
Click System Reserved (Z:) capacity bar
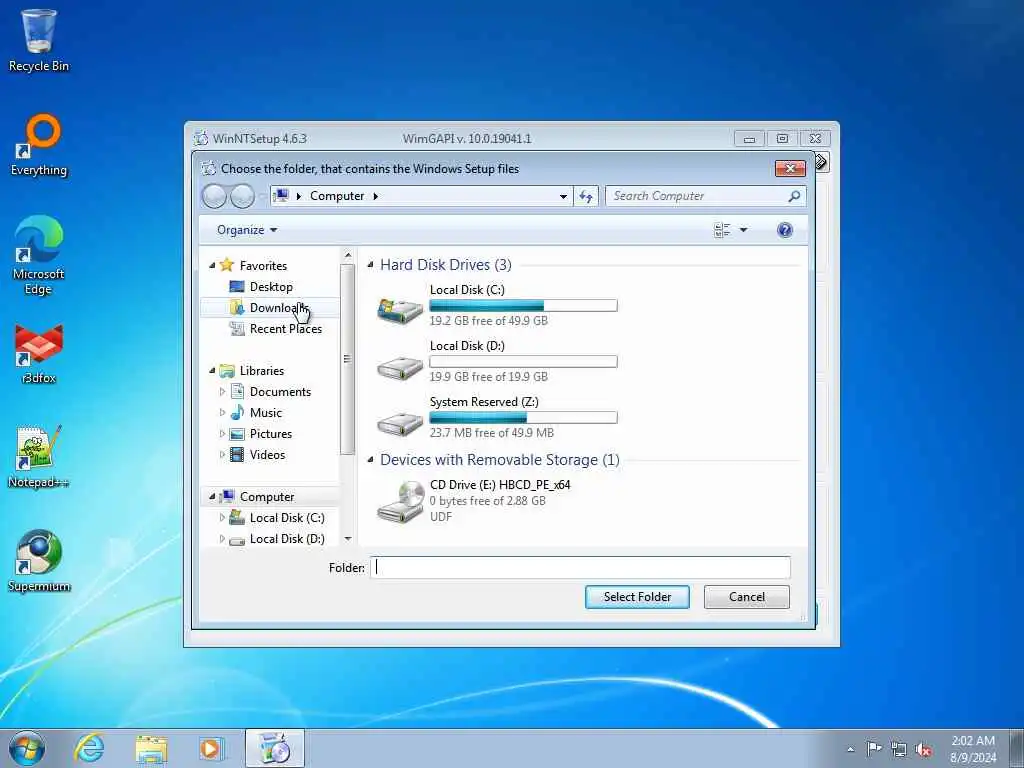pyautogui.click(x=523, y=417)
